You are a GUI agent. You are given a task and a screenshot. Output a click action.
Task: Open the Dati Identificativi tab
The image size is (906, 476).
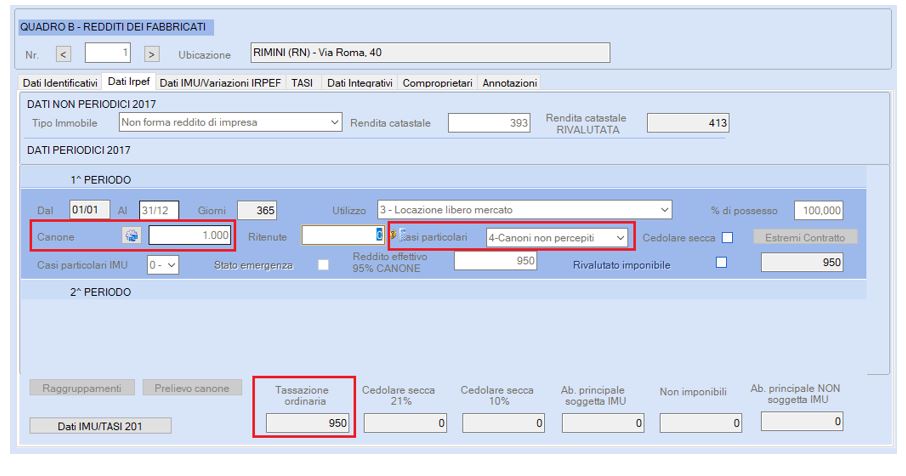[x=60, y=83]
